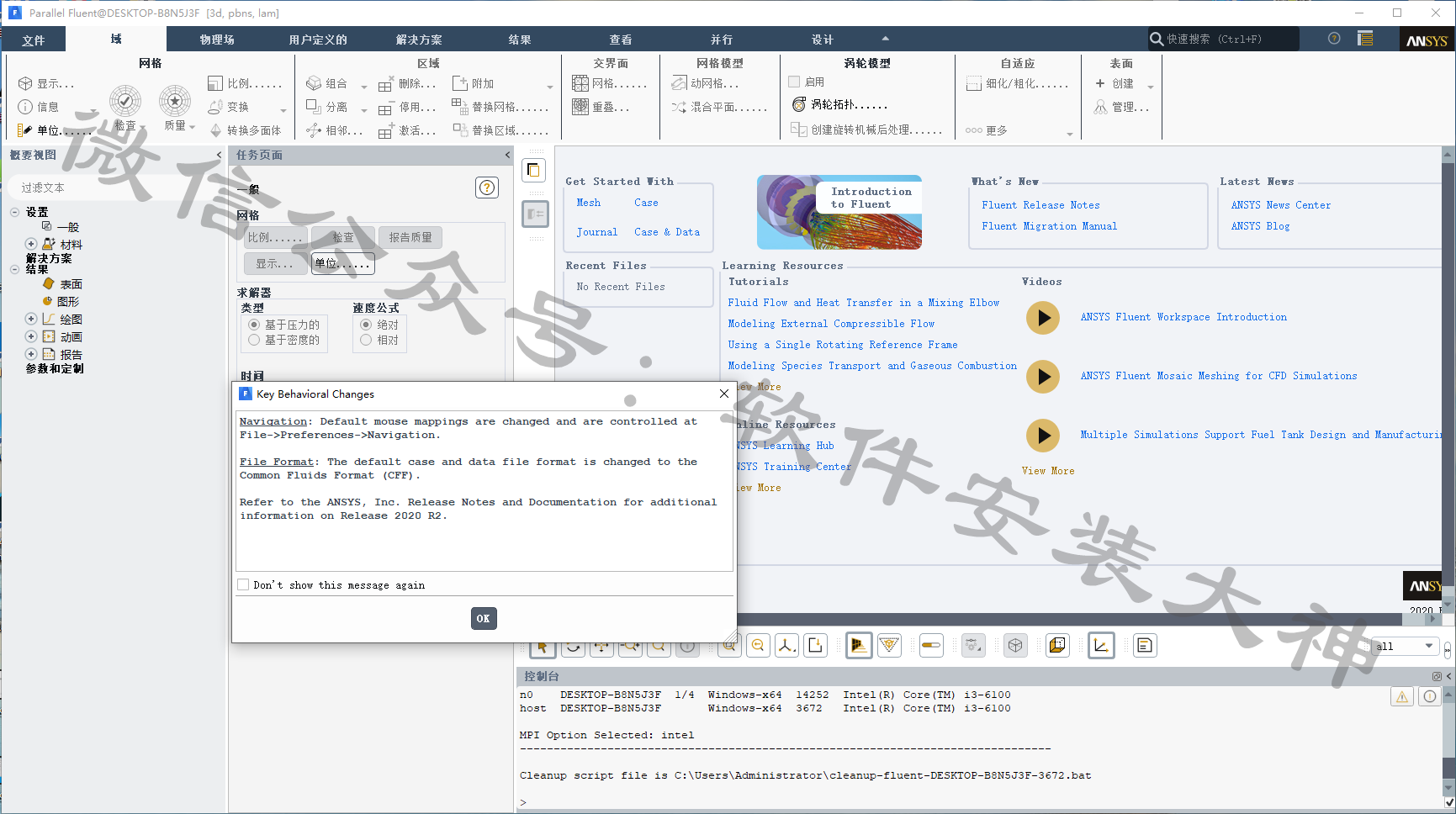Open the Overset interfaces ribbon item
Image resolution: width=1456 pixels, height=814 pixels.
click(601, 107)
